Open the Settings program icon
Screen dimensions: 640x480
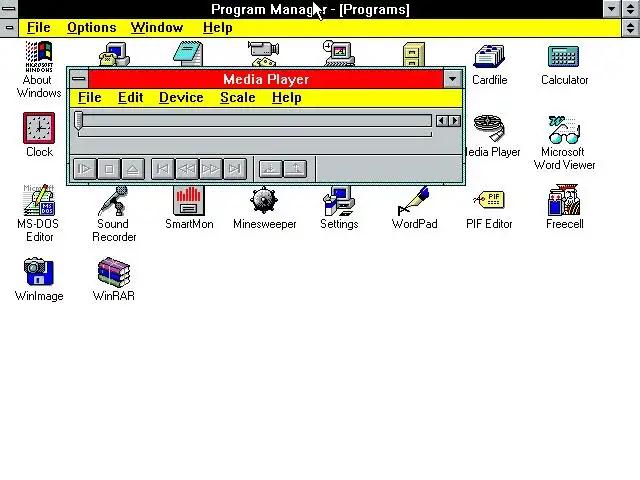click(339, 201)
